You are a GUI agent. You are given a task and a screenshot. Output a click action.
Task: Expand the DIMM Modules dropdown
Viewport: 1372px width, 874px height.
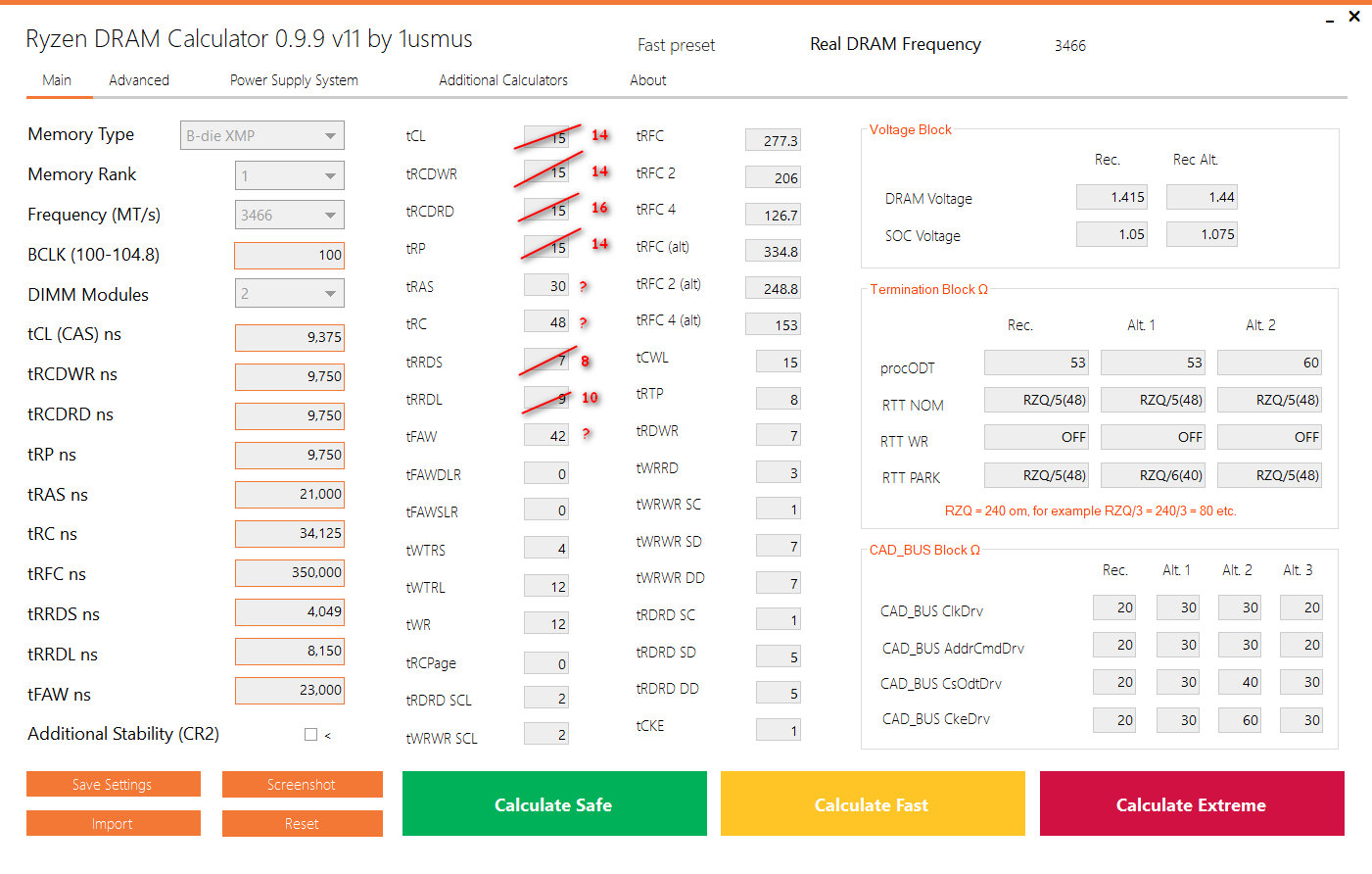290,293
